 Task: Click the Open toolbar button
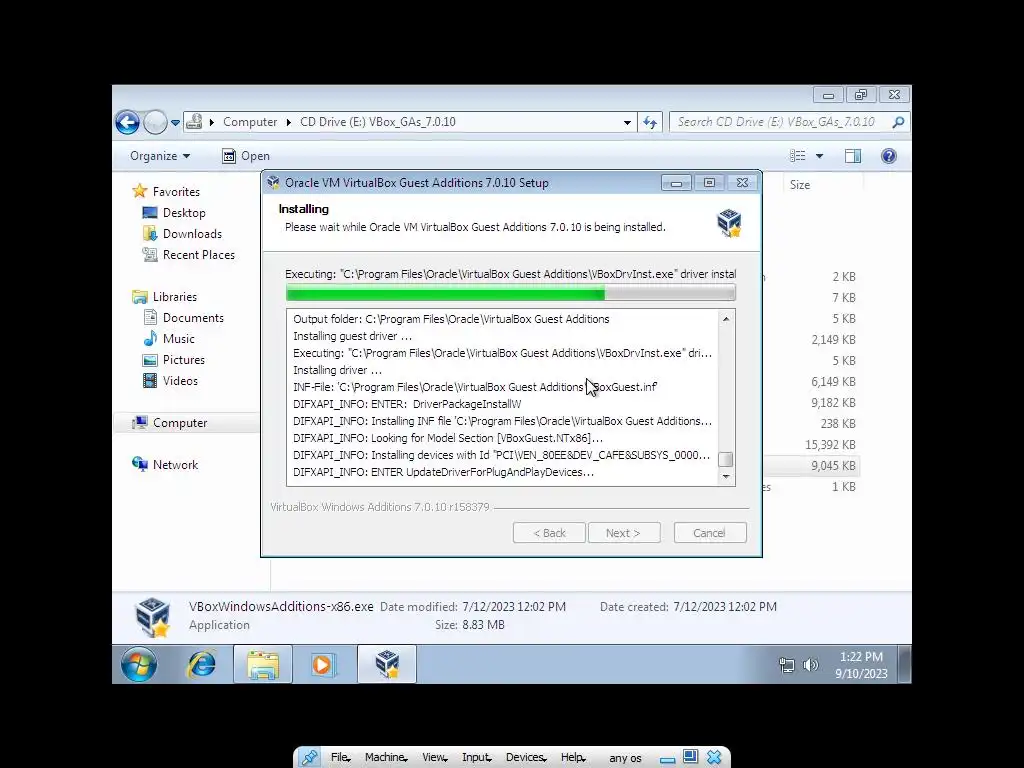pyautogui.click(x=246, y=156)
